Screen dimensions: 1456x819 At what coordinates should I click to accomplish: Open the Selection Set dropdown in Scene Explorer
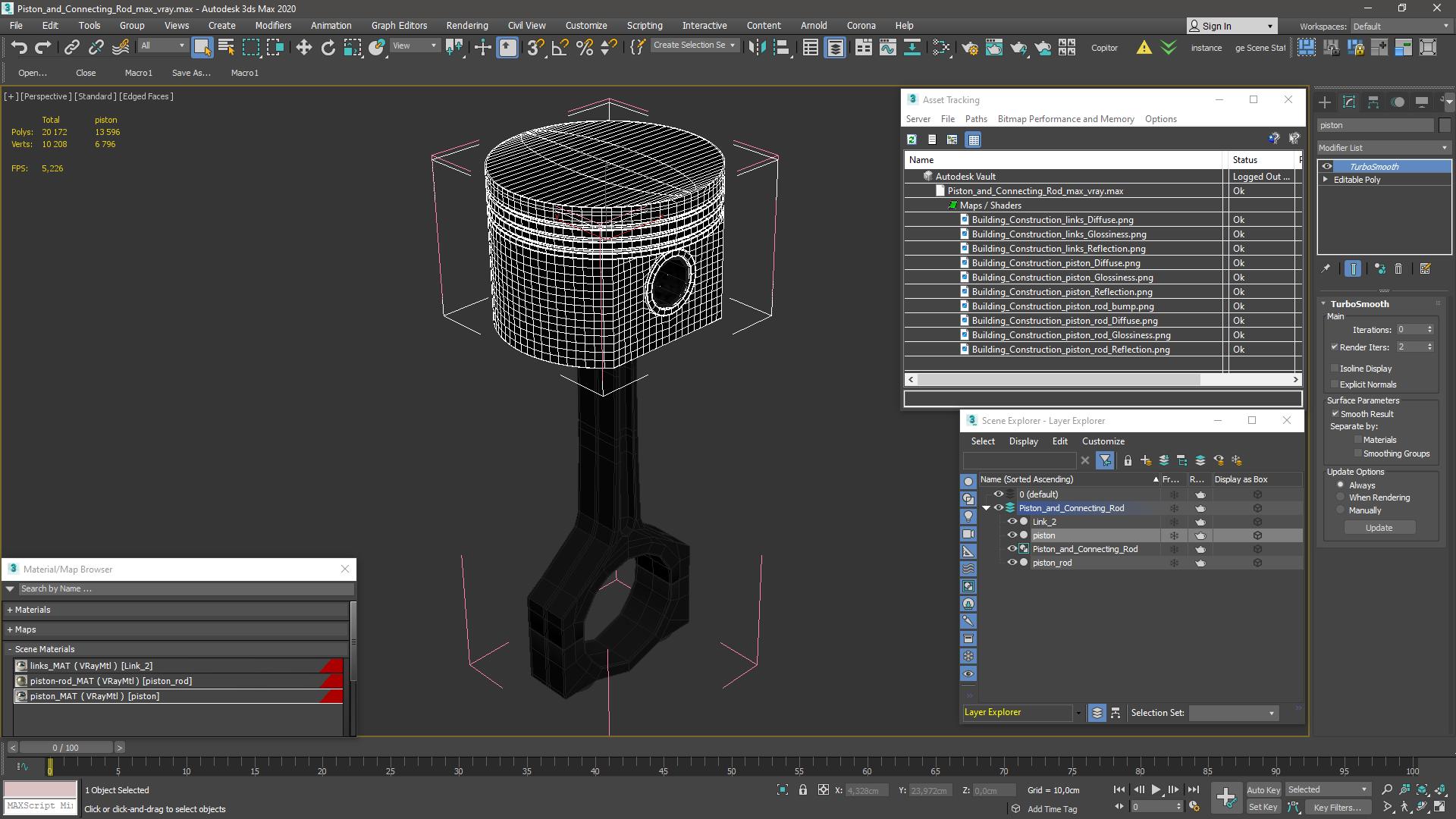click(x=1233, y=713)
